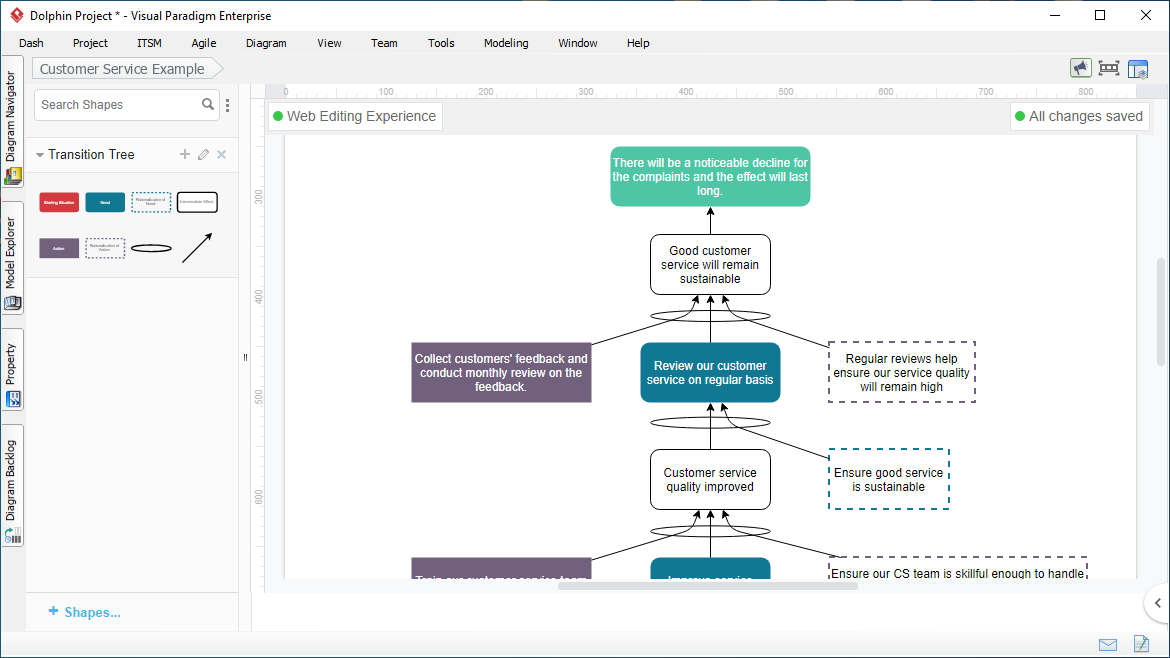Expand the right side panel chevron
Viewport: 1170px width, 658px height.
1157,604
